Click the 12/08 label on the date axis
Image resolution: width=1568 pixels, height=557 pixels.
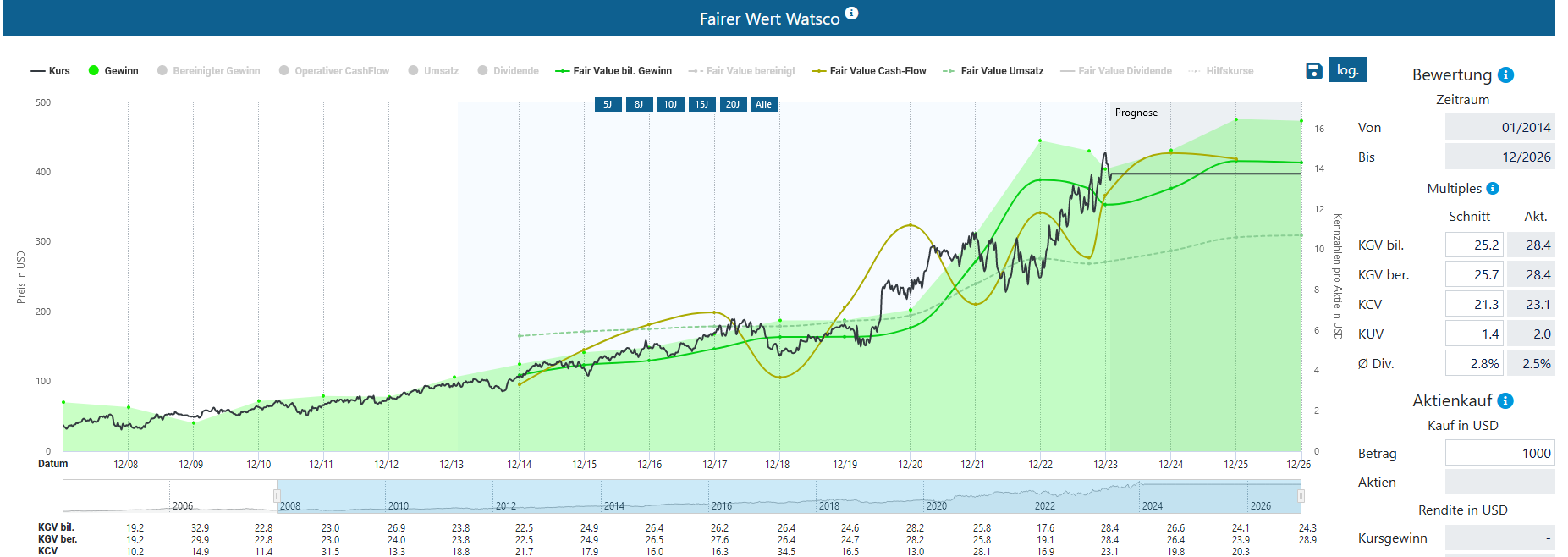pos(126,465)
